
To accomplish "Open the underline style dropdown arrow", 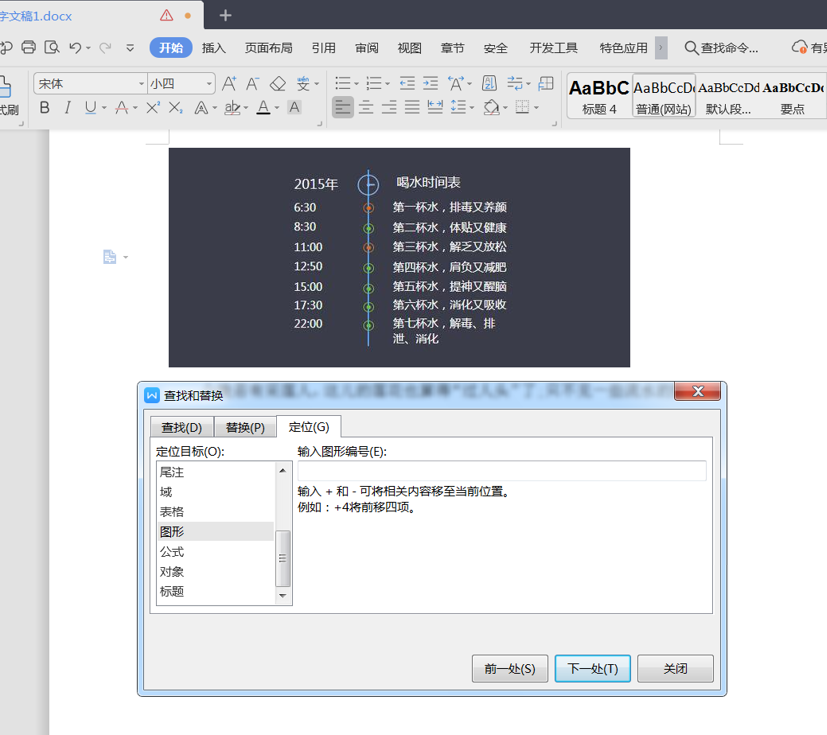I will pyautogui.click(x=104, y=108).
